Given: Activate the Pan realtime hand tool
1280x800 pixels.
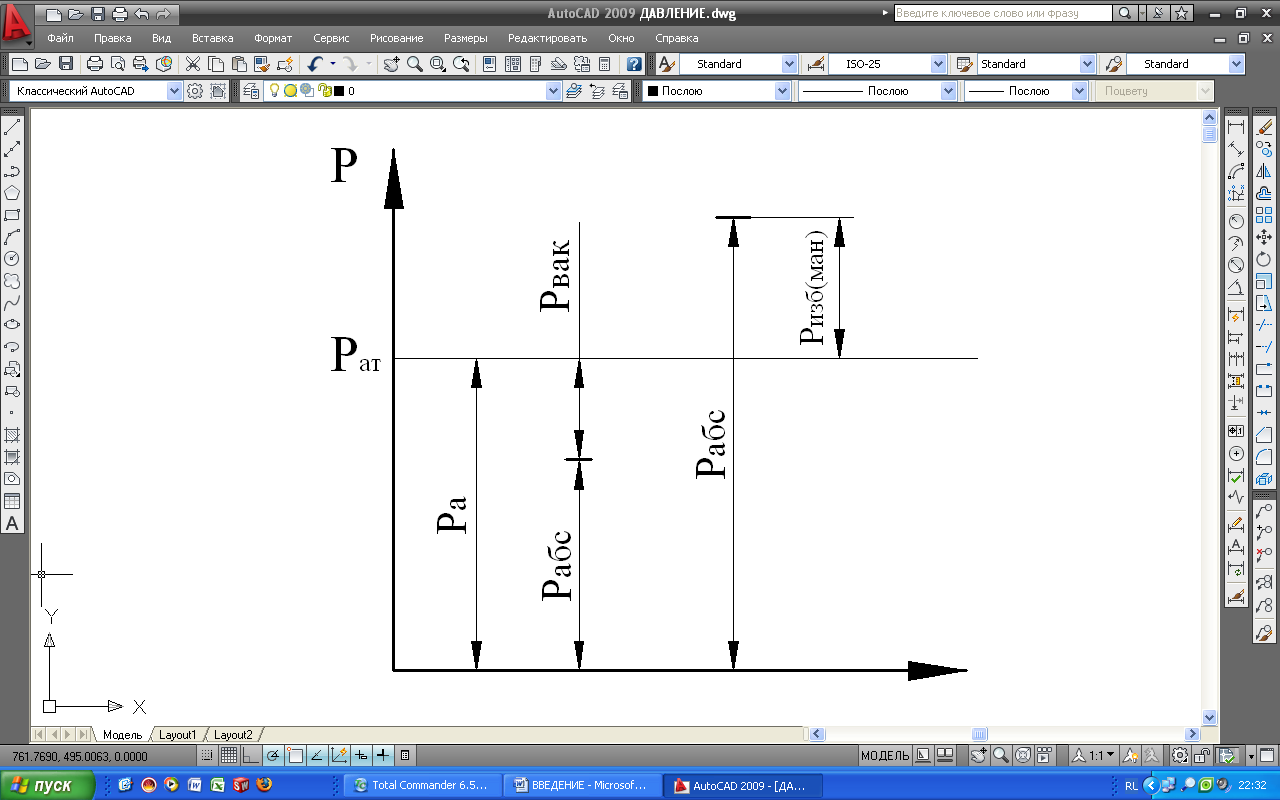Looking at the screenshot, I should coord(390,64).
